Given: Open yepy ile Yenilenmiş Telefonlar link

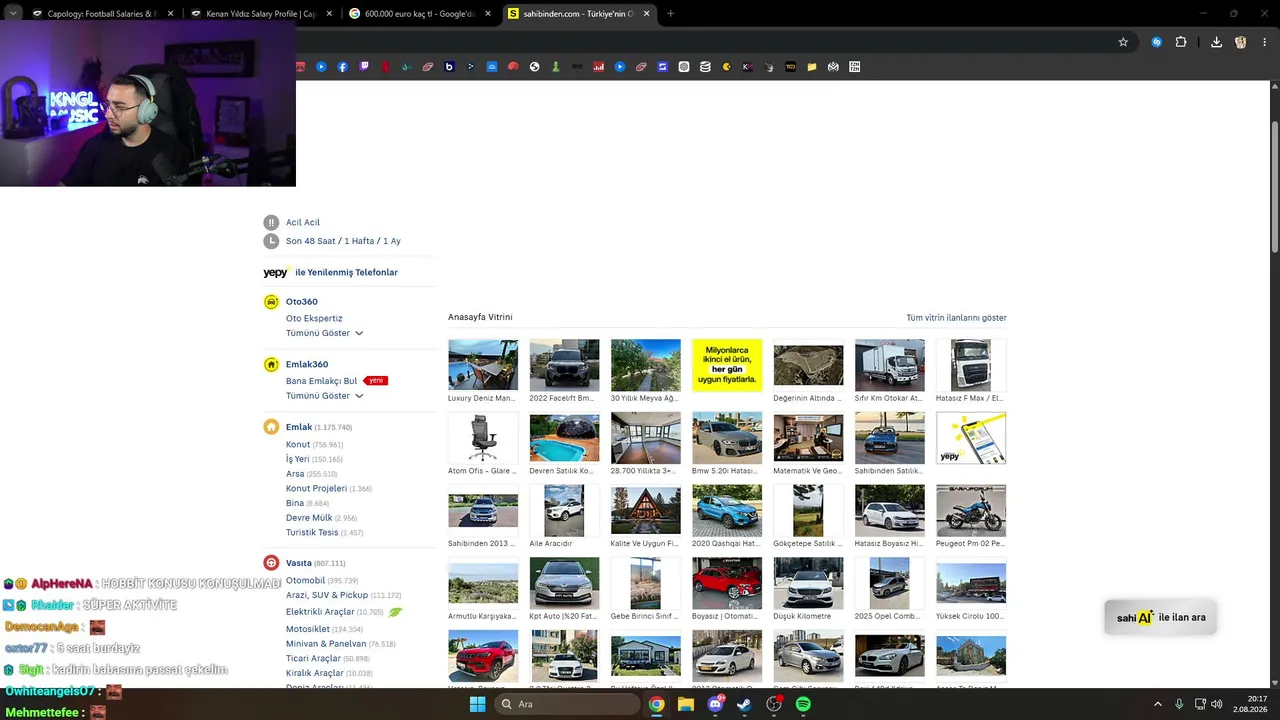Looking at the screenshot, I should pyautogui.click(x=331, y=272).
